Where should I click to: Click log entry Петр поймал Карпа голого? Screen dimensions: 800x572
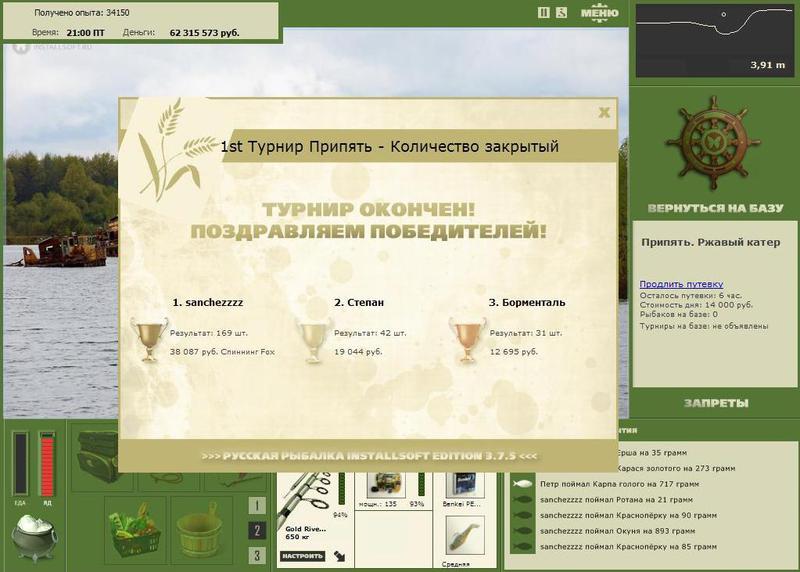coord(619,484)
